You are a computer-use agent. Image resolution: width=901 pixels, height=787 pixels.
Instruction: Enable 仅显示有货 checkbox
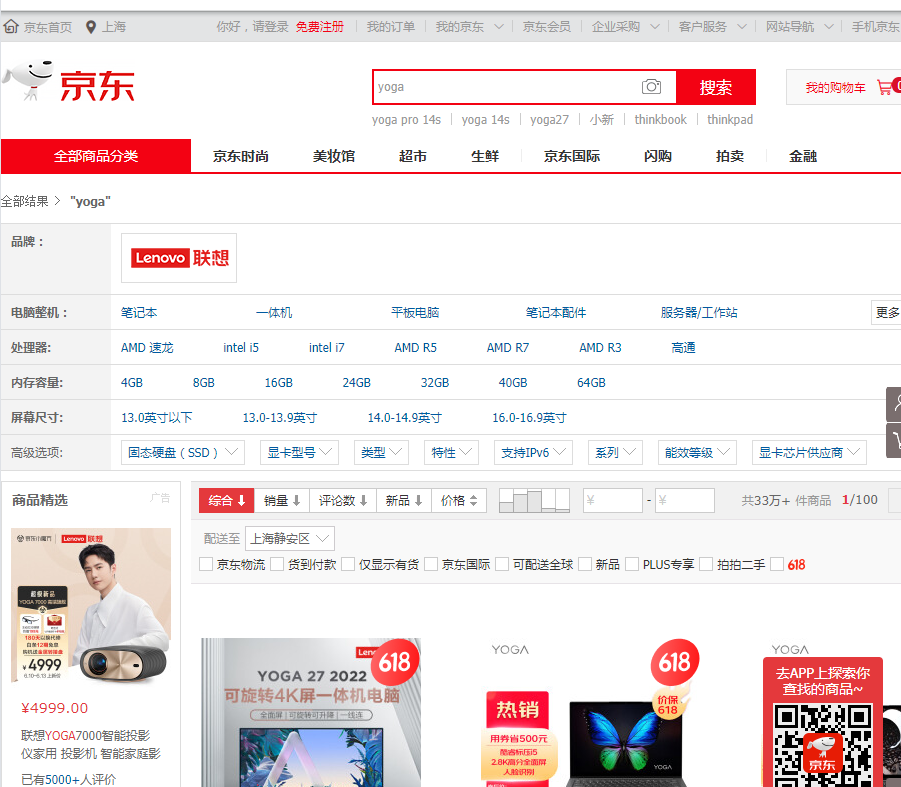point(348,564)
